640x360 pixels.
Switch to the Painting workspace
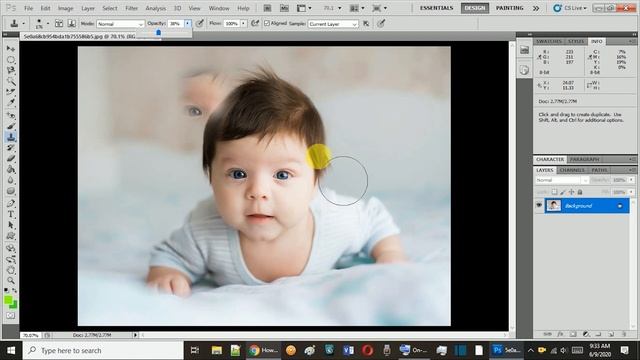(x=509, y=8)
